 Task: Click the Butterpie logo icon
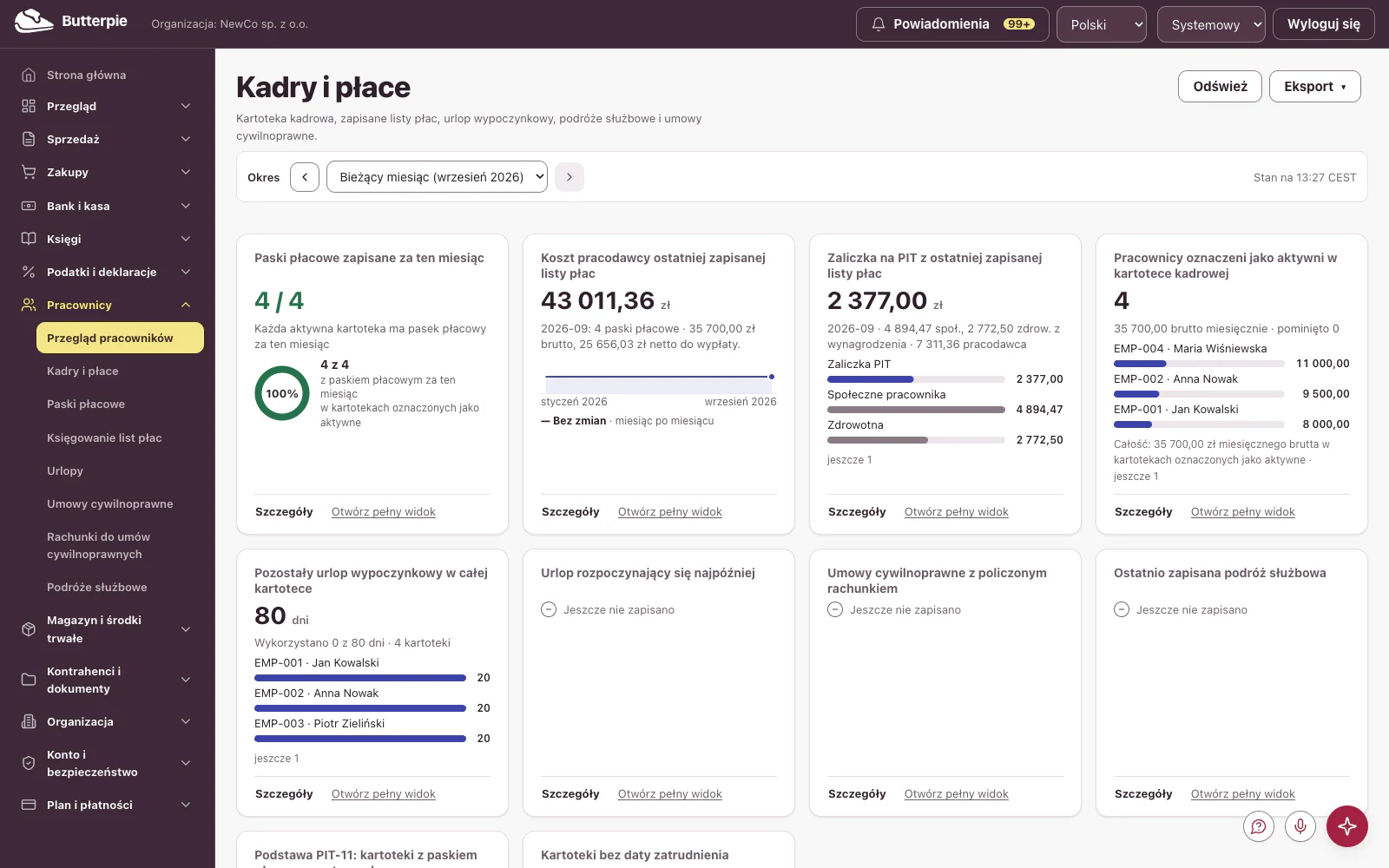pyautogui.click(x=34, y=21)
